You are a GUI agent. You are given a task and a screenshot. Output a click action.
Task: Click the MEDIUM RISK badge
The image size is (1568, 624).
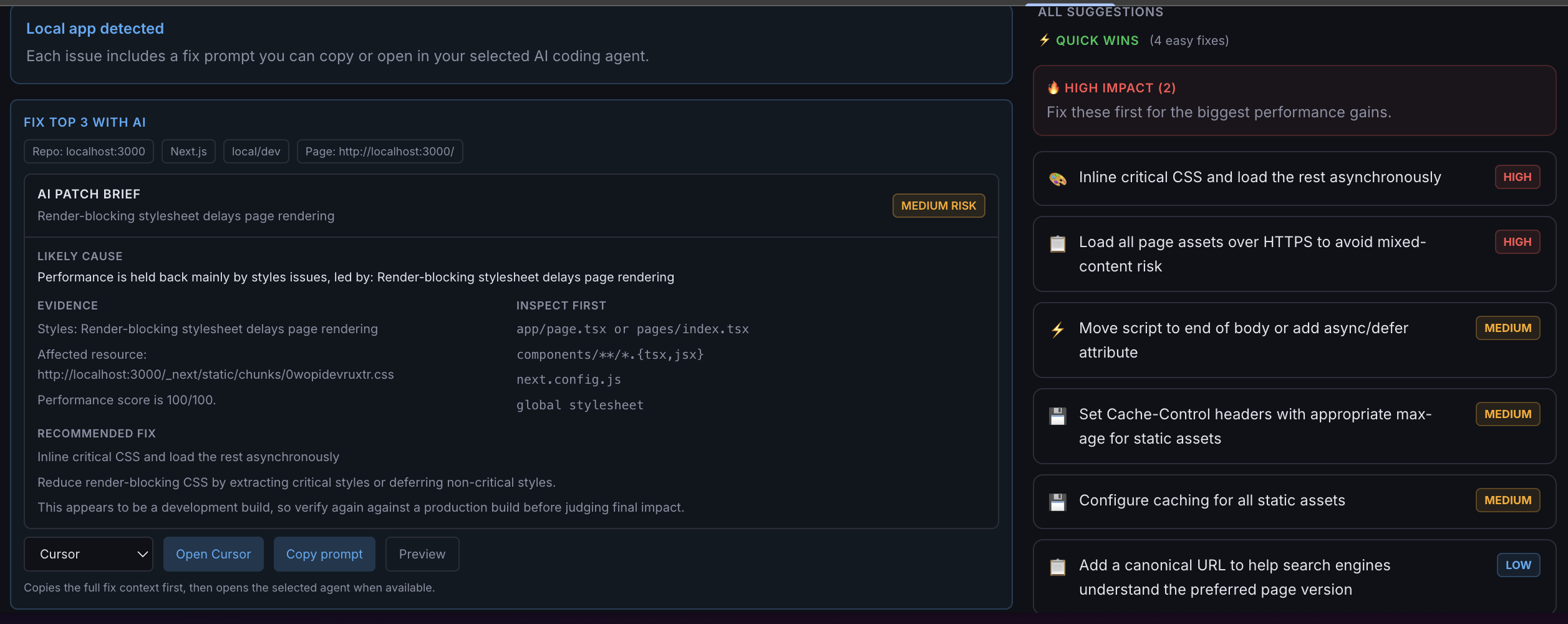click(939, 206)
